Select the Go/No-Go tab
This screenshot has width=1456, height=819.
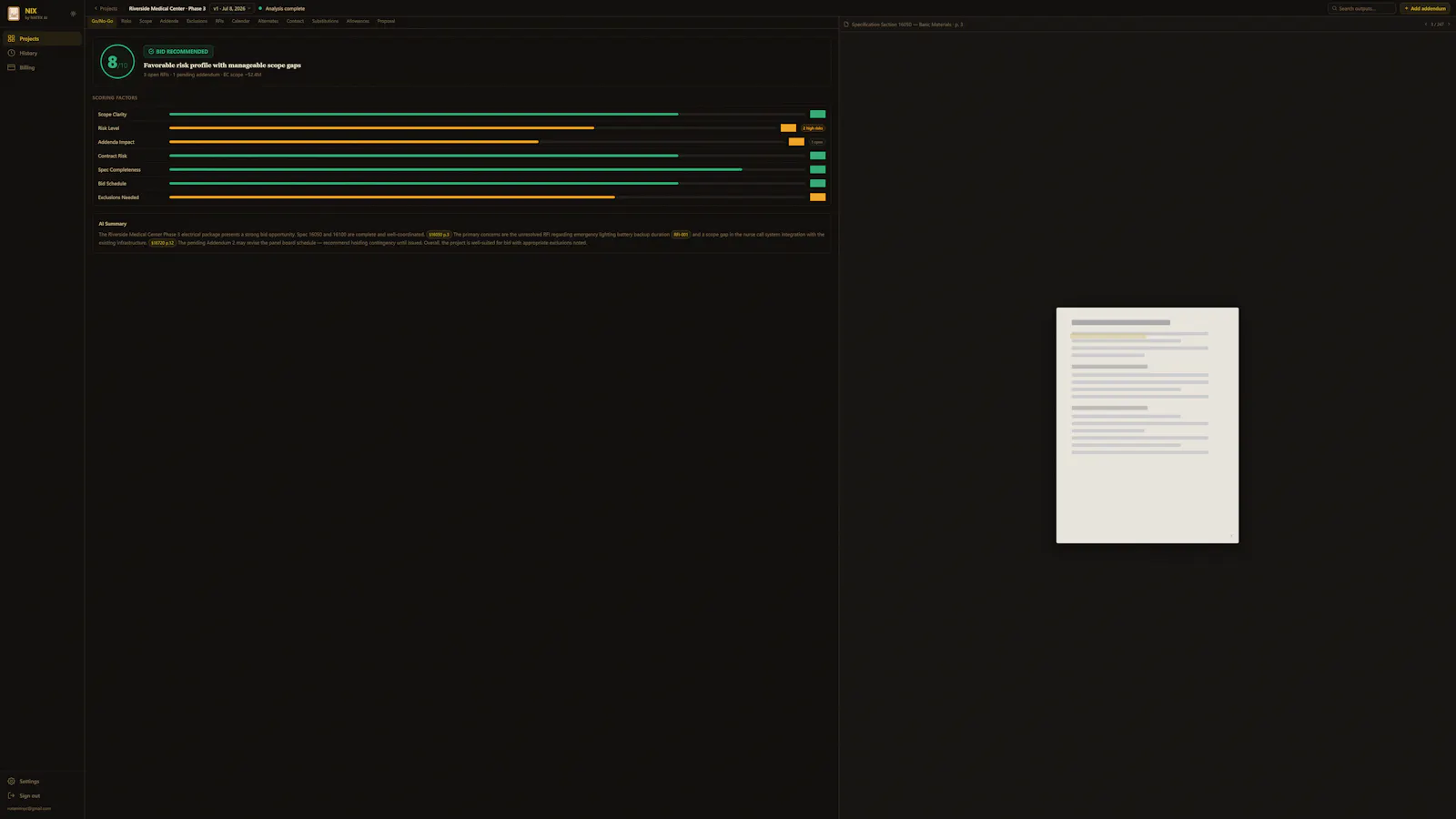102,21
